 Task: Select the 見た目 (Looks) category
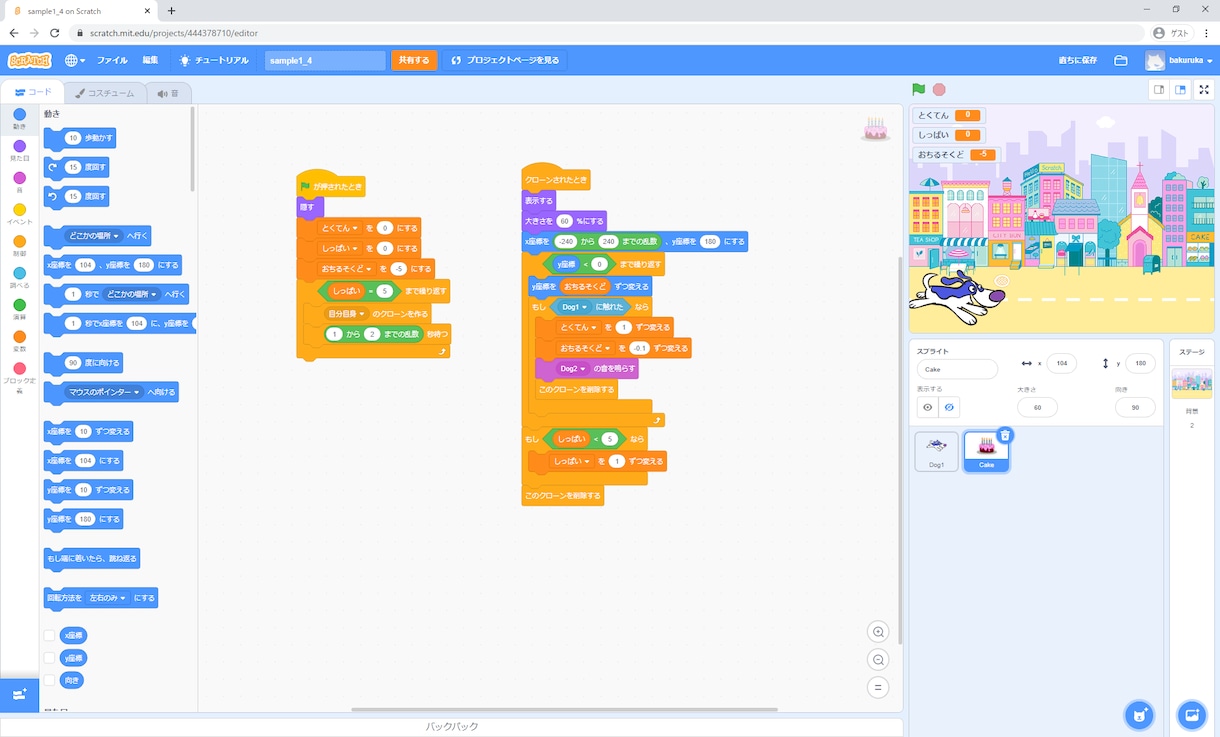click(20, 151)
